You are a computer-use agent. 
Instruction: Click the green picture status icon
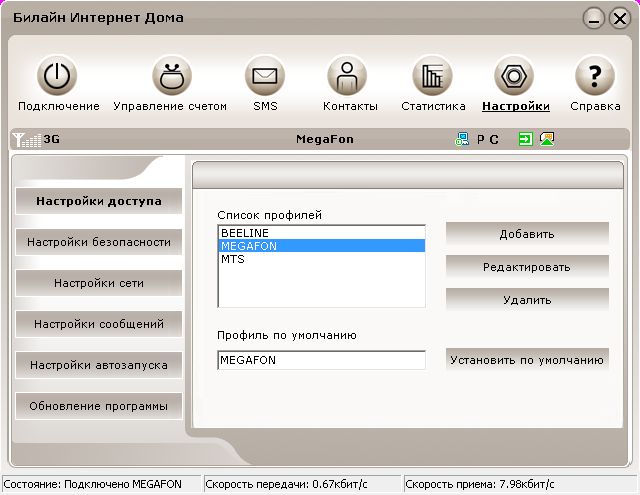tap(547, 139)
